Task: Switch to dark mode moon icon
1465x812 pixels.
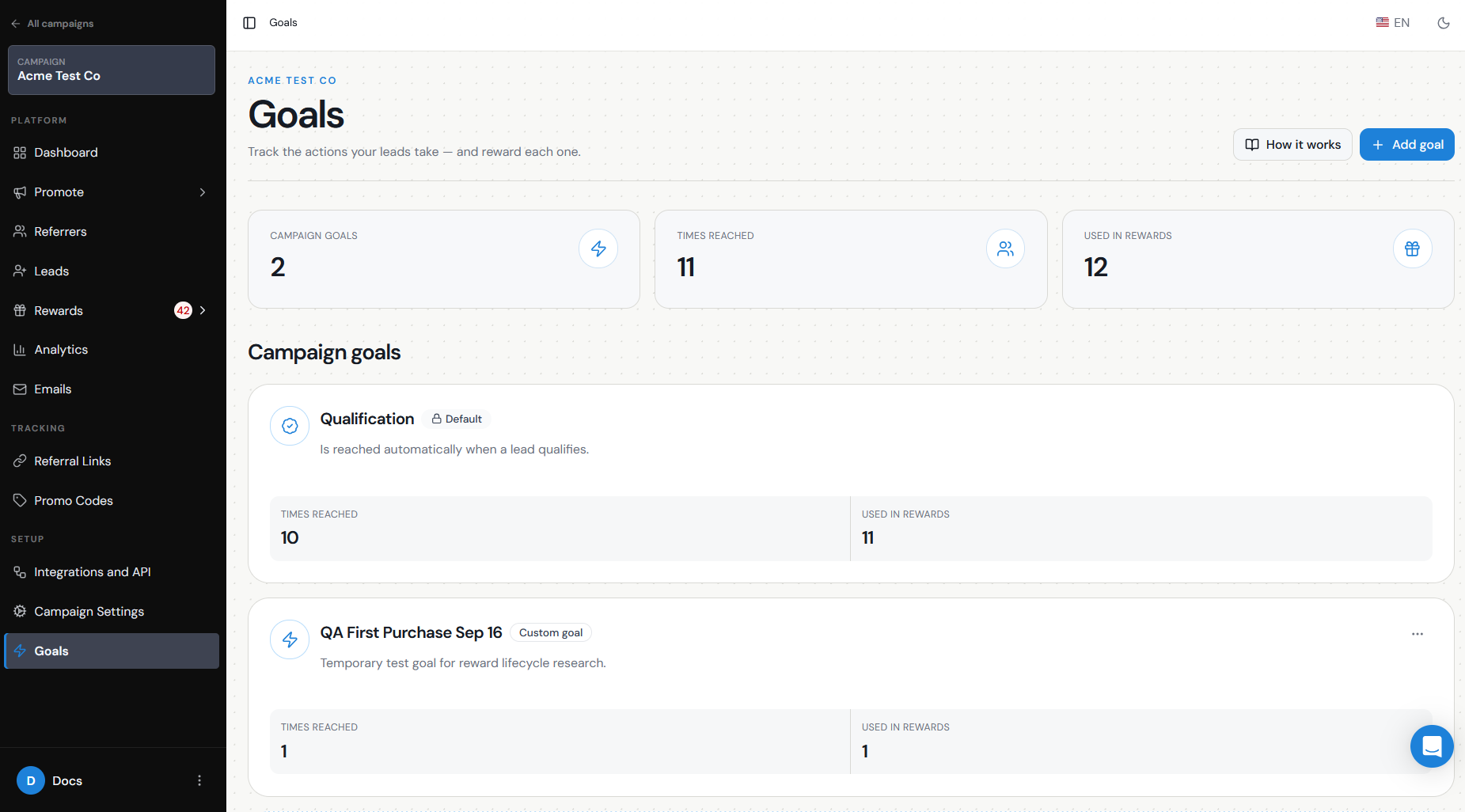Action: (x=1444, y=23)
